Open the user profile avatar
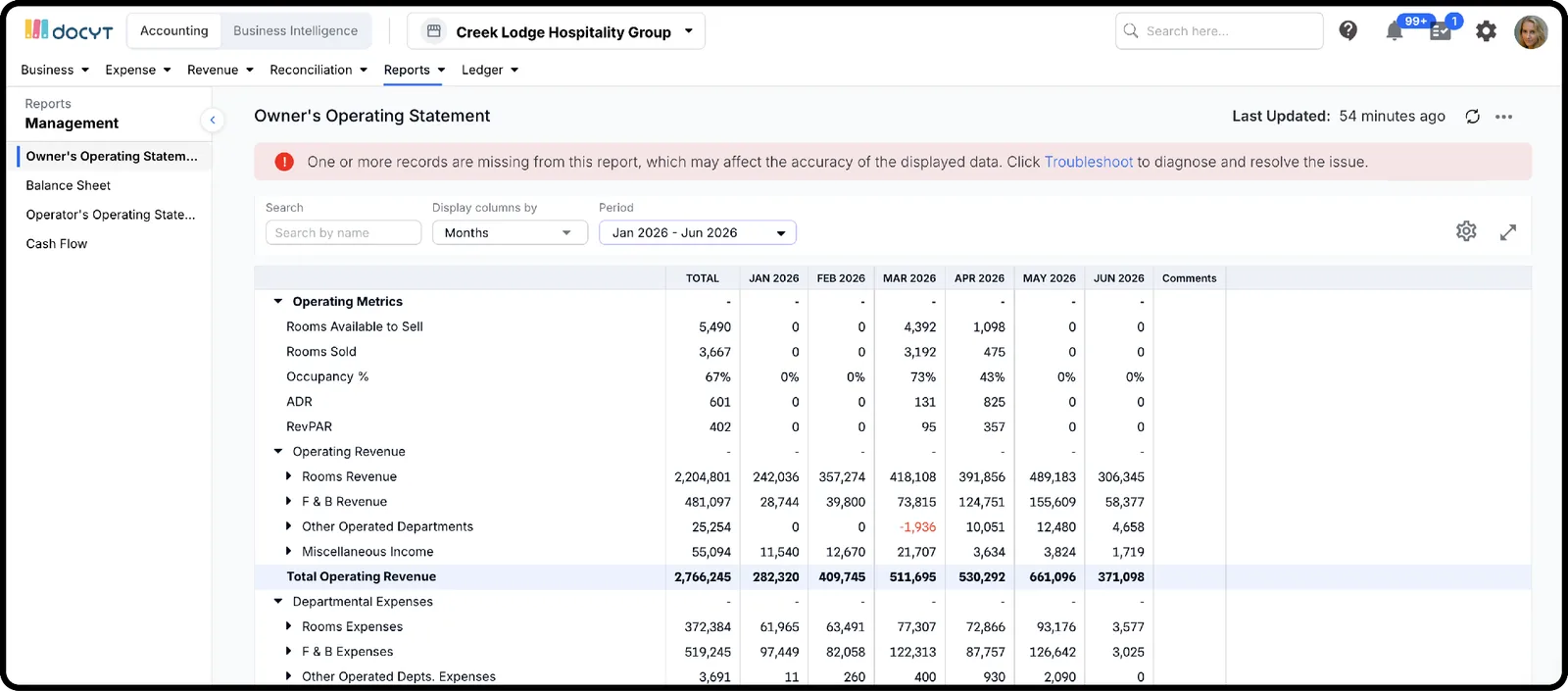1568x691 pixels. coord(1531,31)
